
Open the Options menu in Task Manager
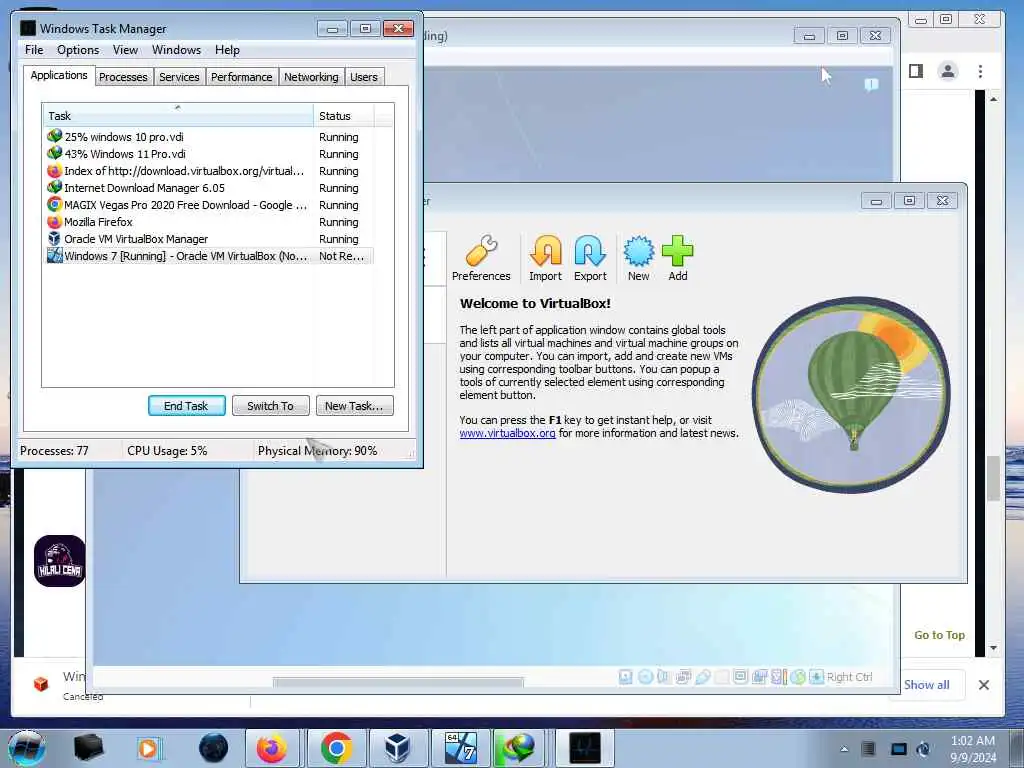coord(78,50)
